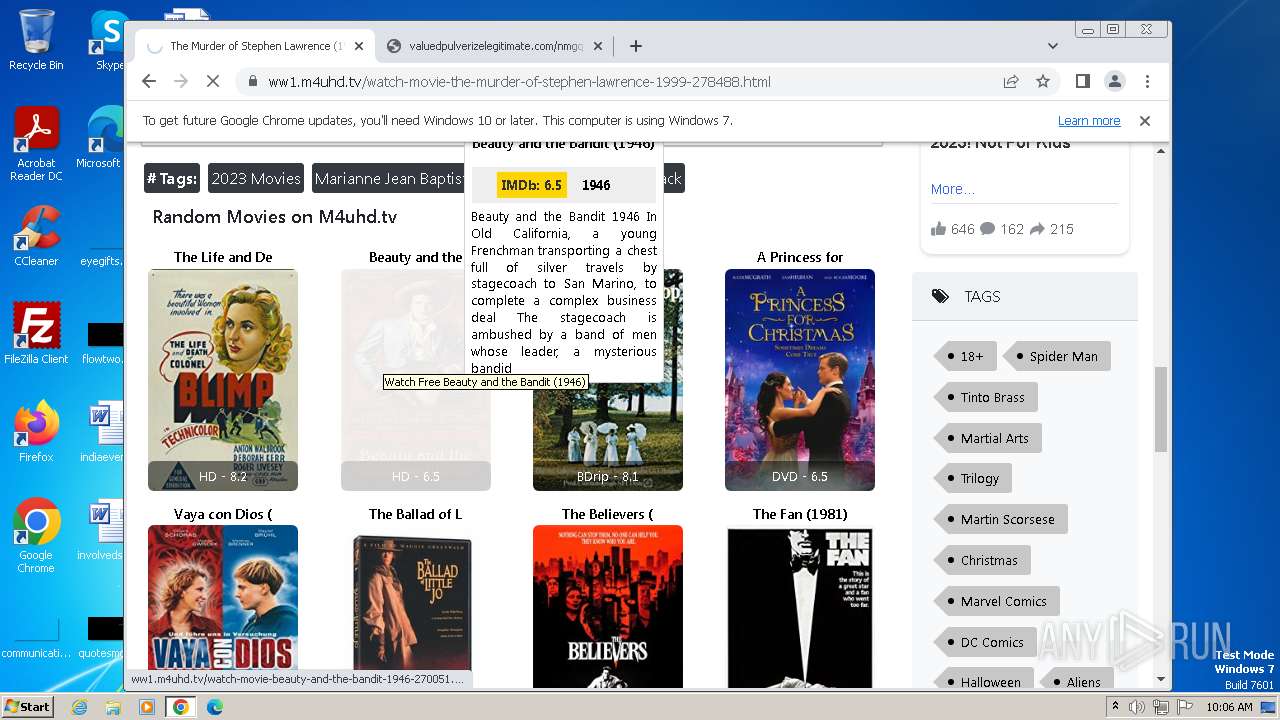Click the scrollbar up arrow
The width and height of the screenshot is (1280, 720).
1161,152
